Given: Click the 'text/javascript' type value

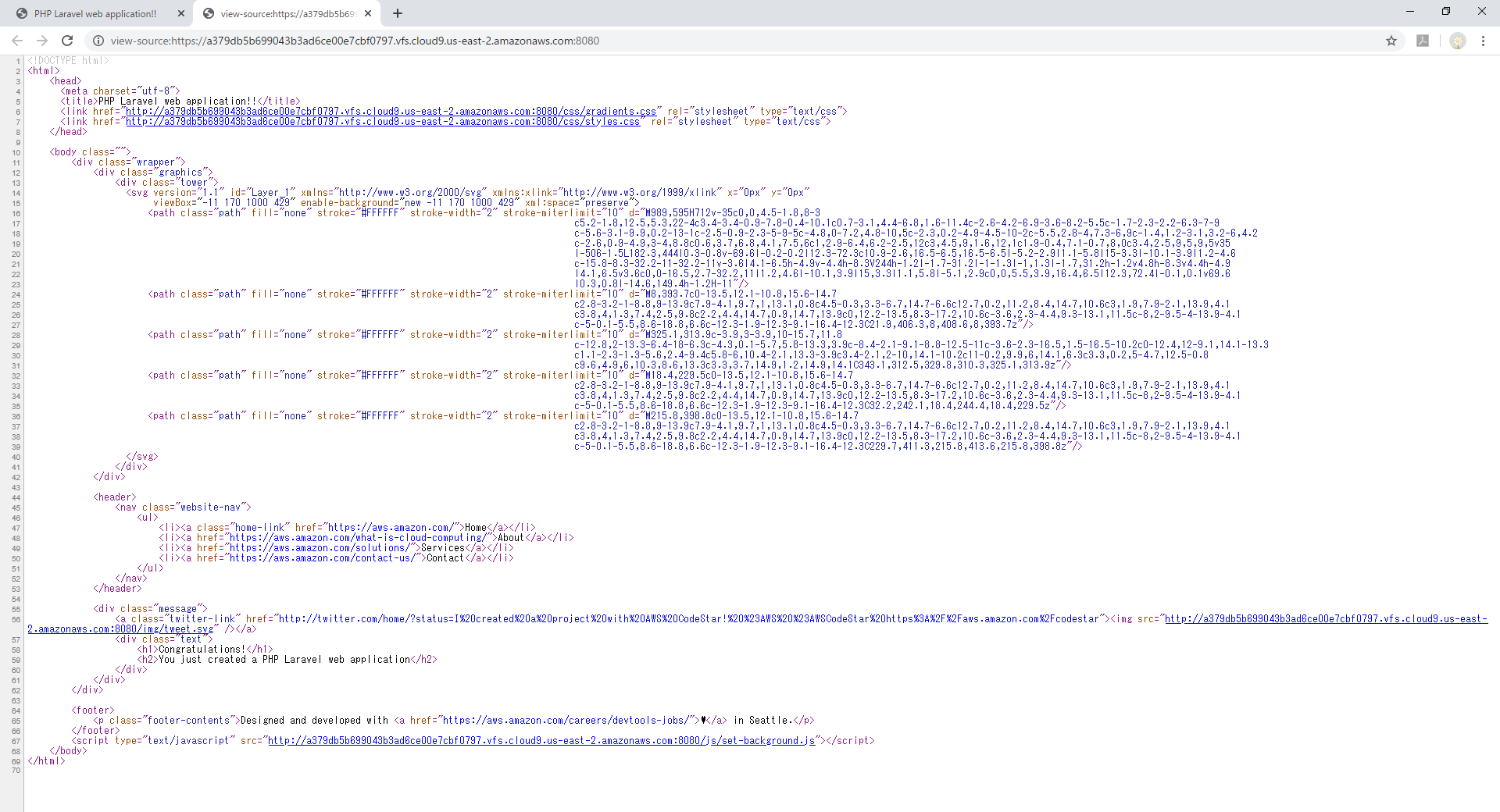Looking at the screenshot, I should tap(188, 741).
